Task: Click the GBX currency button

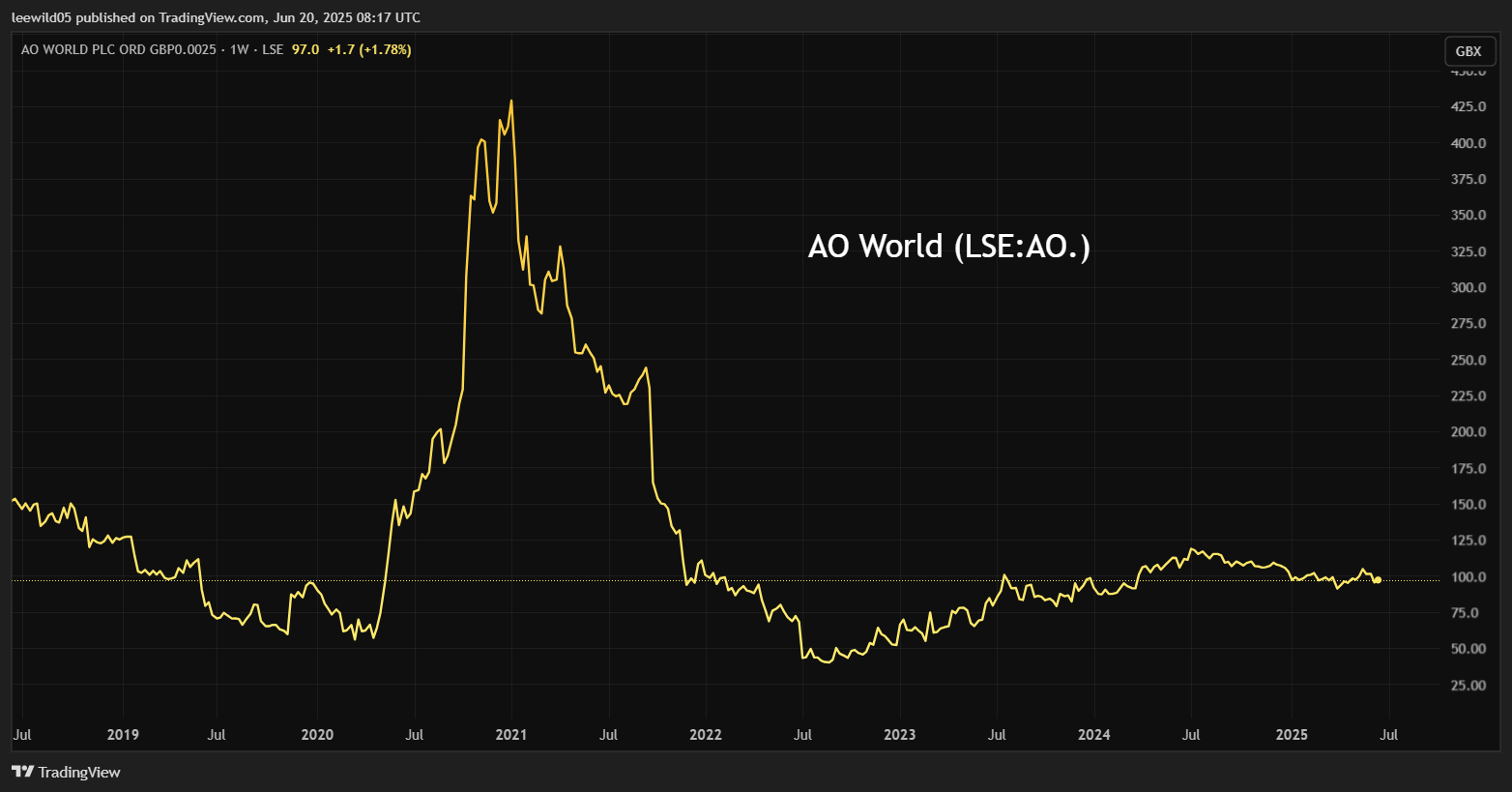Action: tap(1468, 51)
